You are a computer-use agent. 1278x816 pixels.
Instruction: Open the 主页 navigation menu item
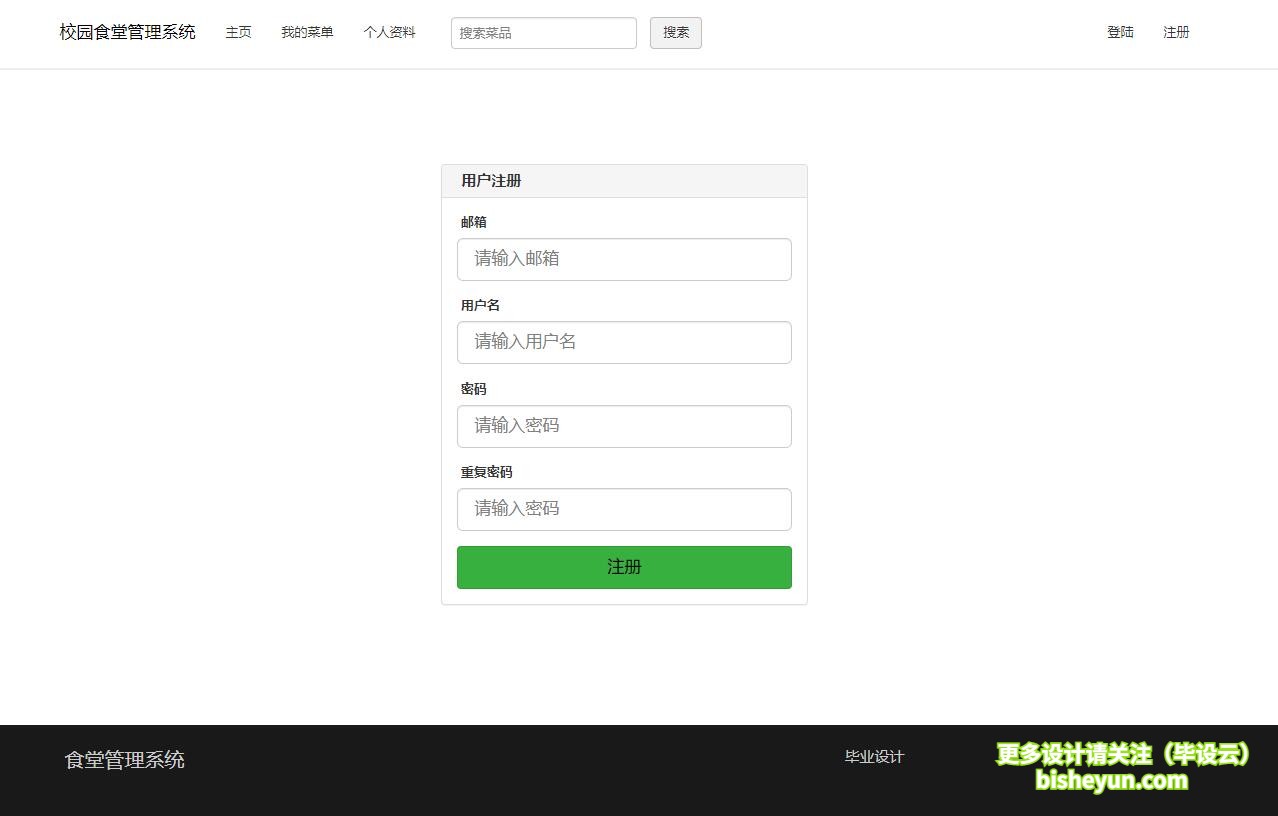click(x=238, y=32)
